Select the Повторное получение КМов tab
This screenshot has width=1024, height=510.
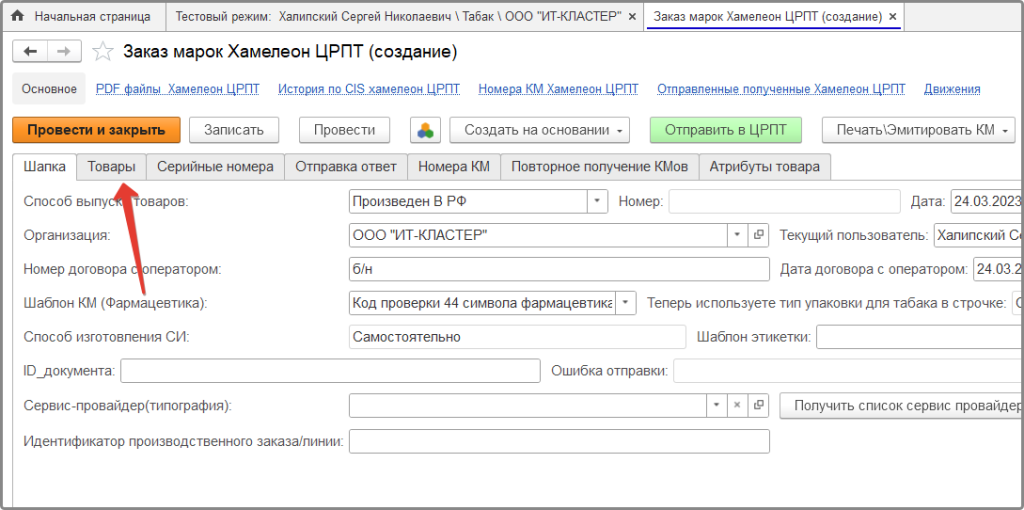tap(600, 167)
